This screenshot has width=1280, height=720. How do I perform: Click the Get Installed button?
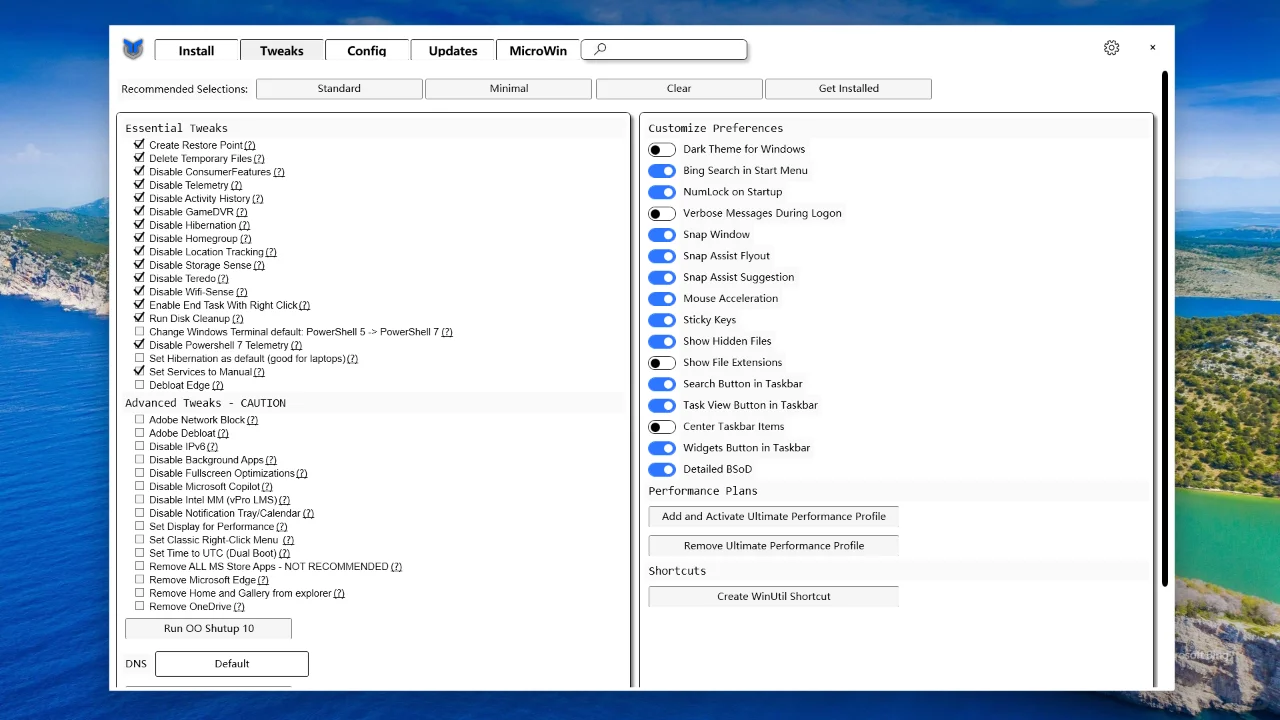click(x=849, y=89)
